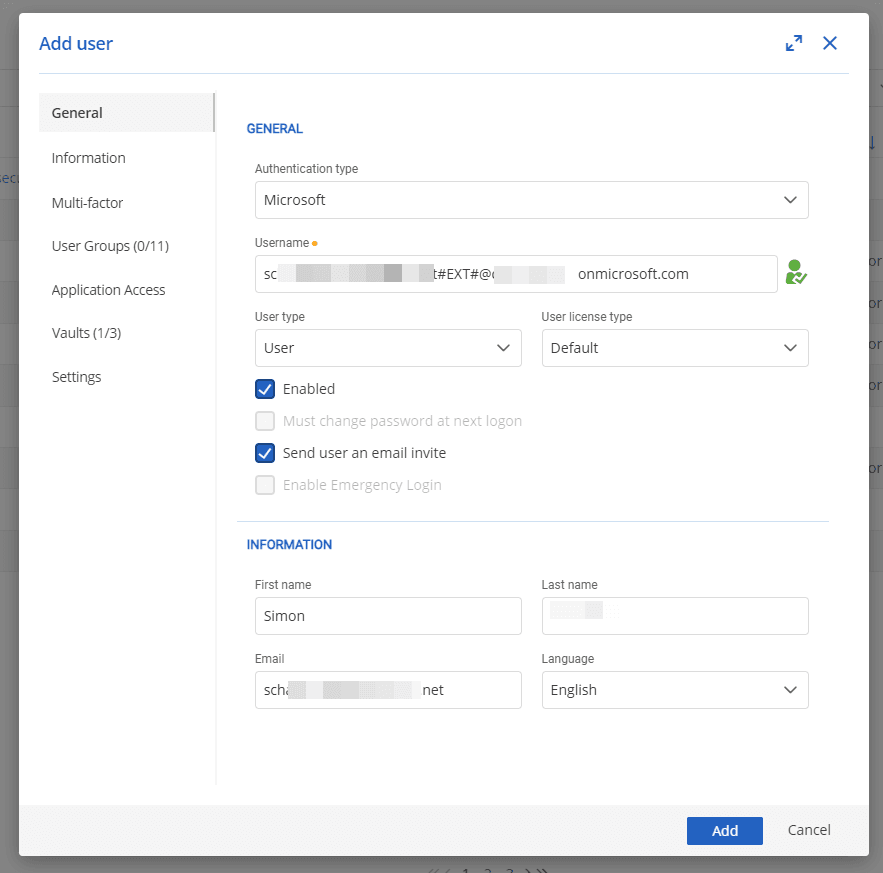Click the Email input field

pyautogui.click(x=388, y=690)
